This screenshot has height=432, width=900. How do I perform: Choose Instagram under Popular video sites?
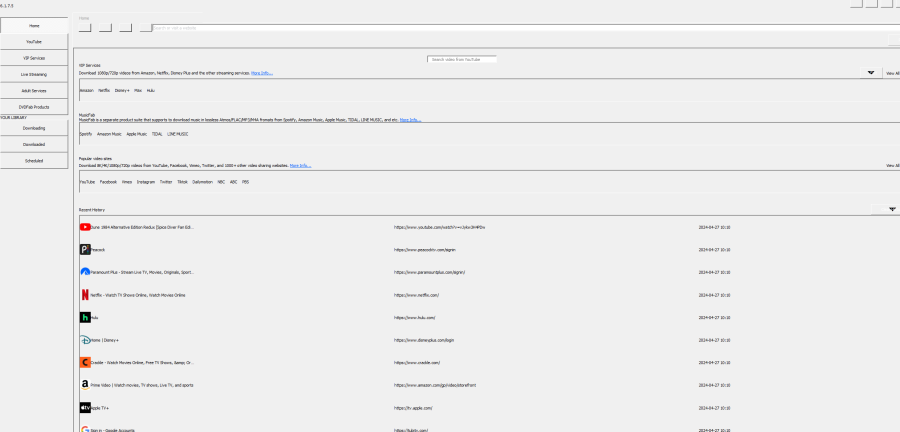coord(146,181)
